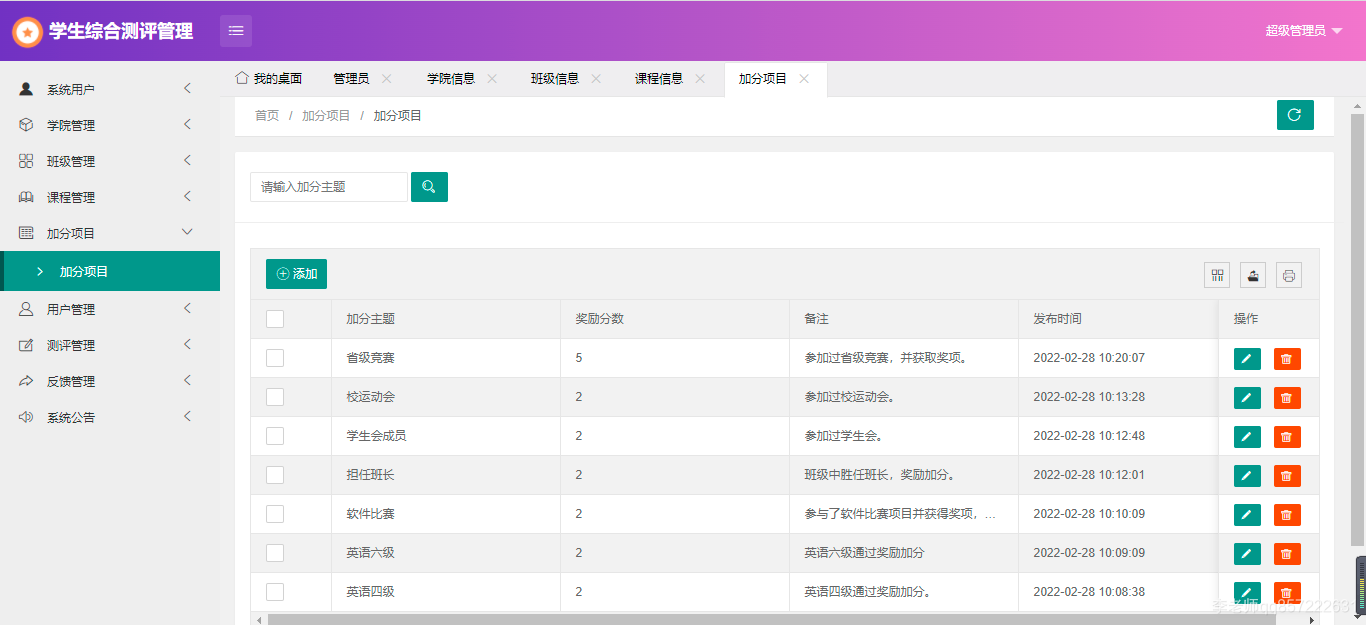
Task: Edit the 英语四级 row
Action: click(1247, 593)
